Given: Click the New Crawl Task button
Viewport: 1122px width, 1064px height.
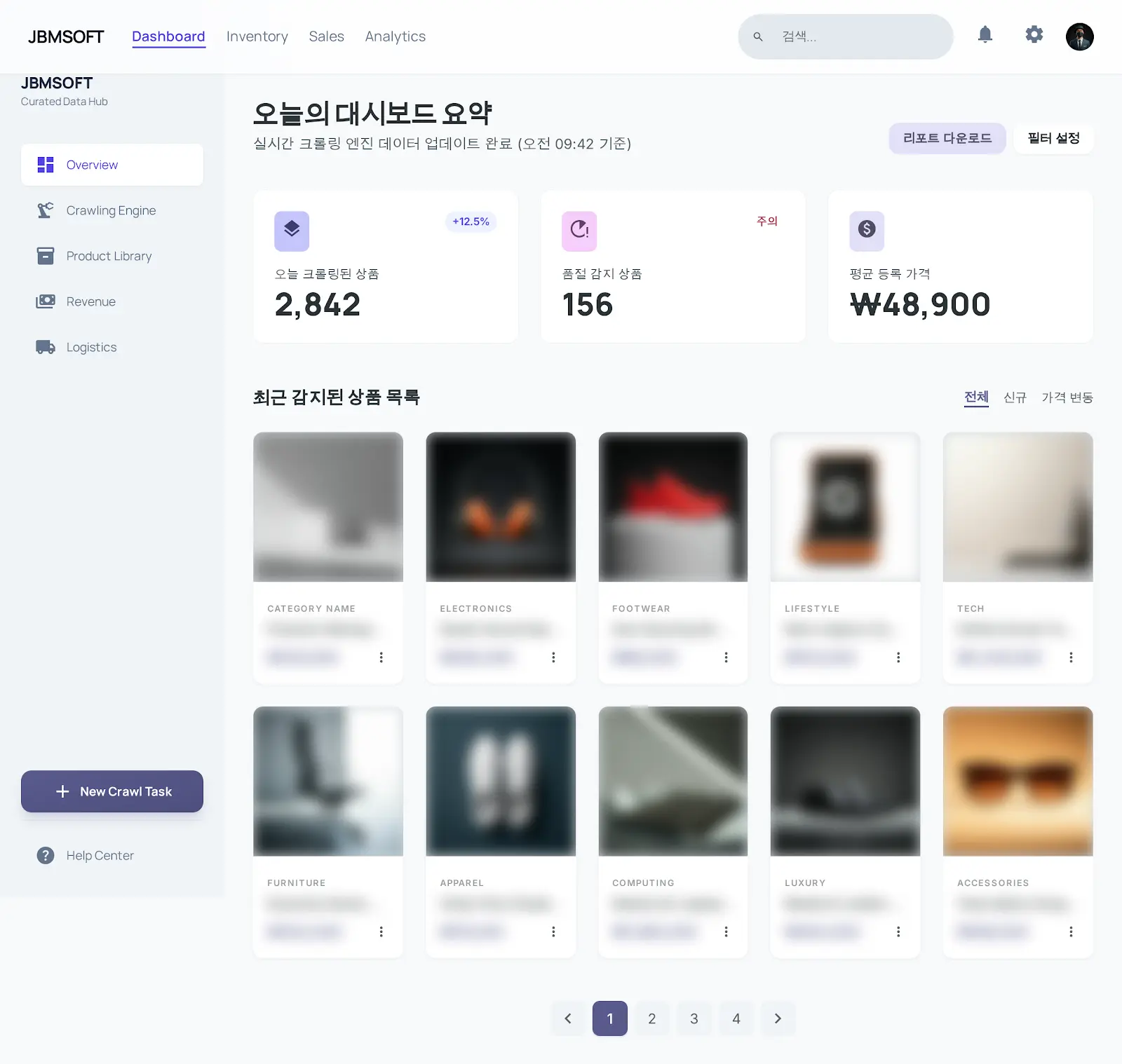Looking at the screenshot, I should [x=112, y=791].
